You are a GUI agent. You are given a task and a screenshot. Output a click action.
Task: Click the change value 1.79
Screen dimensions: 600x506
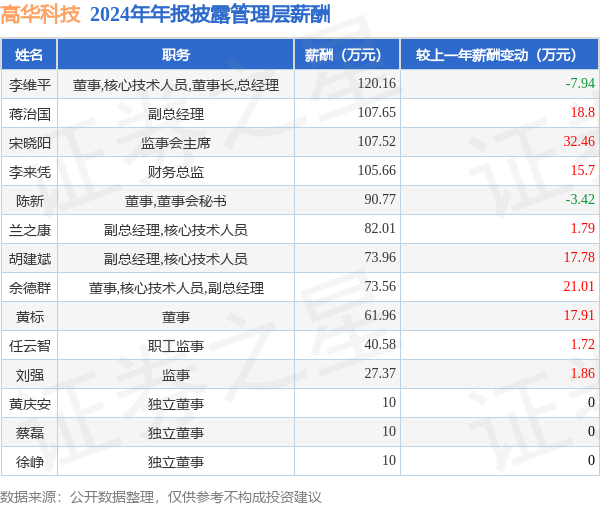(x=583, y=228)
